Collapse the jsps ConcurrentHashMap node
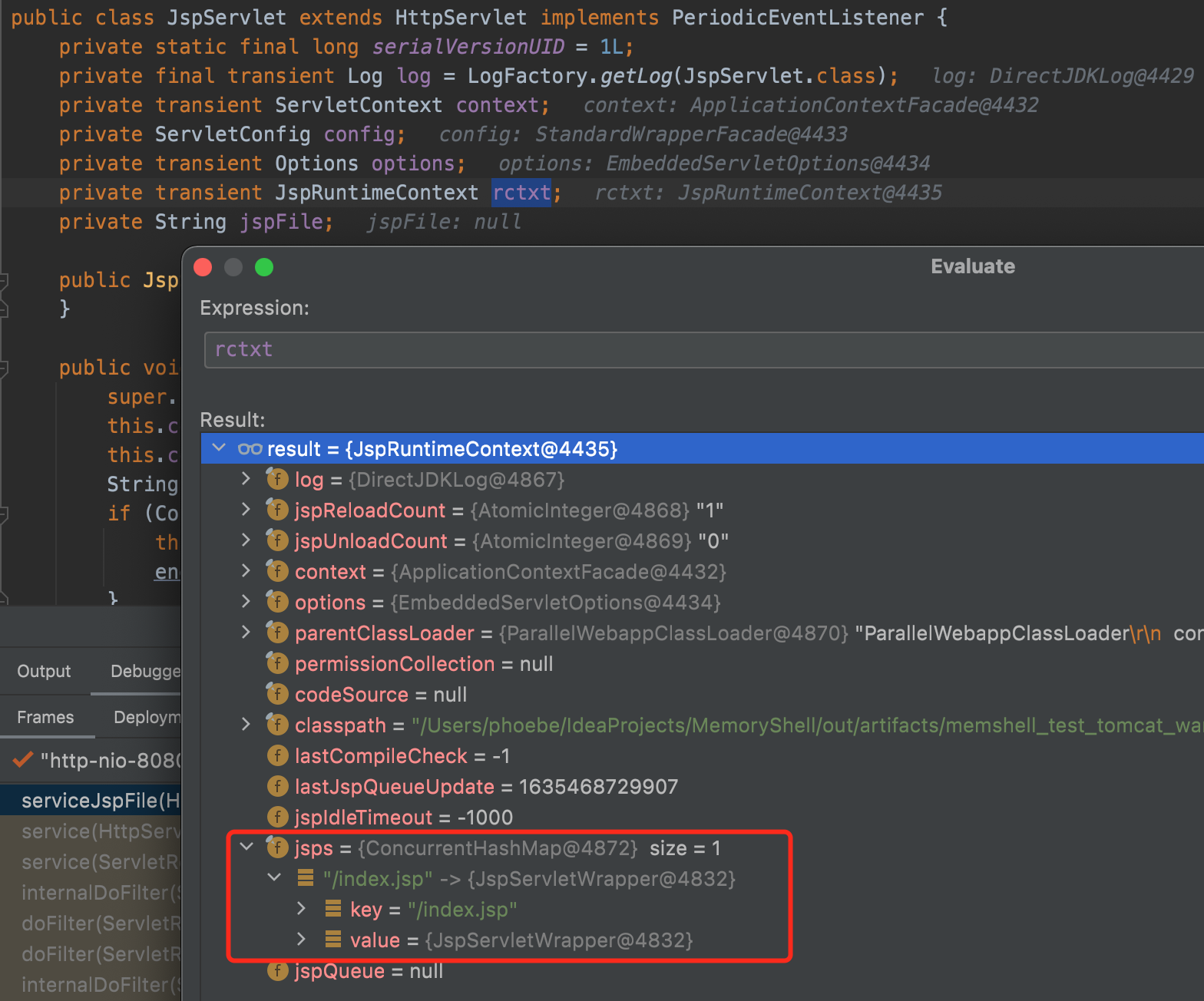 246,847
